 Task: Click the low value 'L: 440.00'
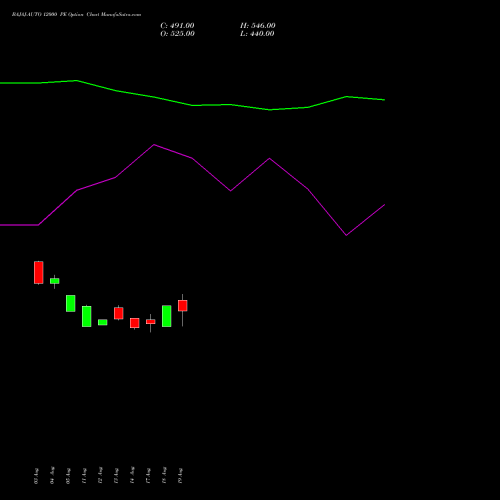(257, 34)
